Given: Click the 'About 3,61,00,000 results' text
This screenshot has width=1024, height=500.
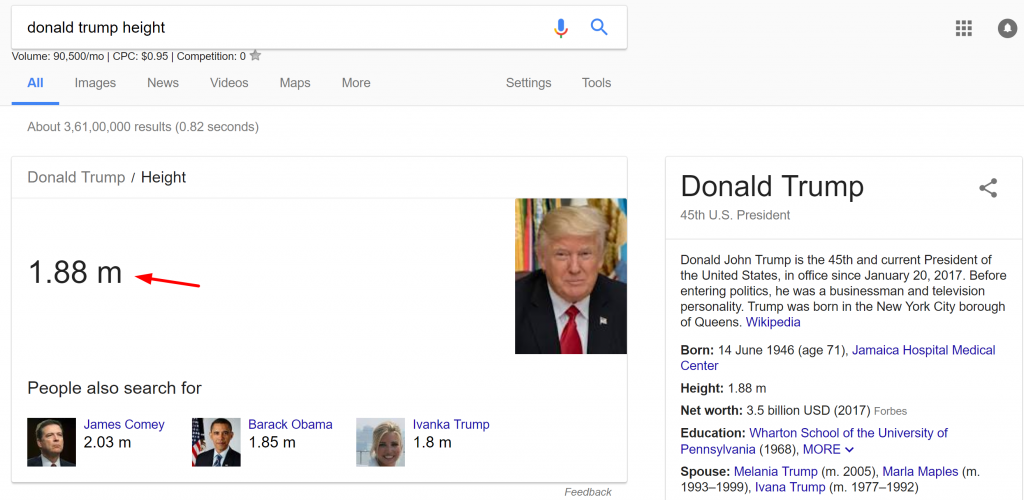Looking at the screenshot, I should click(143, 127).
